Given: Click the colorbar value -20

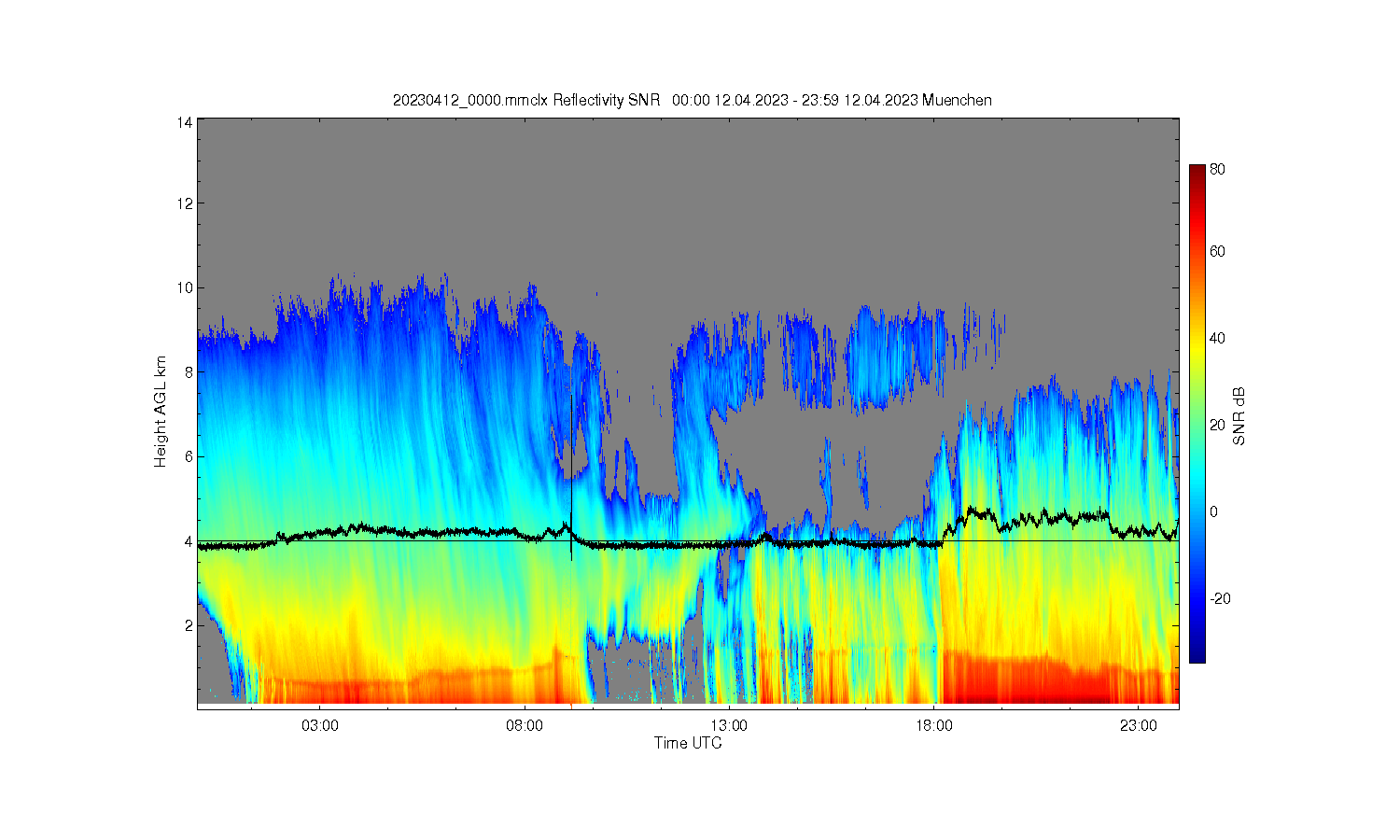Looking at the screenshot, I should coord(1220,598).
